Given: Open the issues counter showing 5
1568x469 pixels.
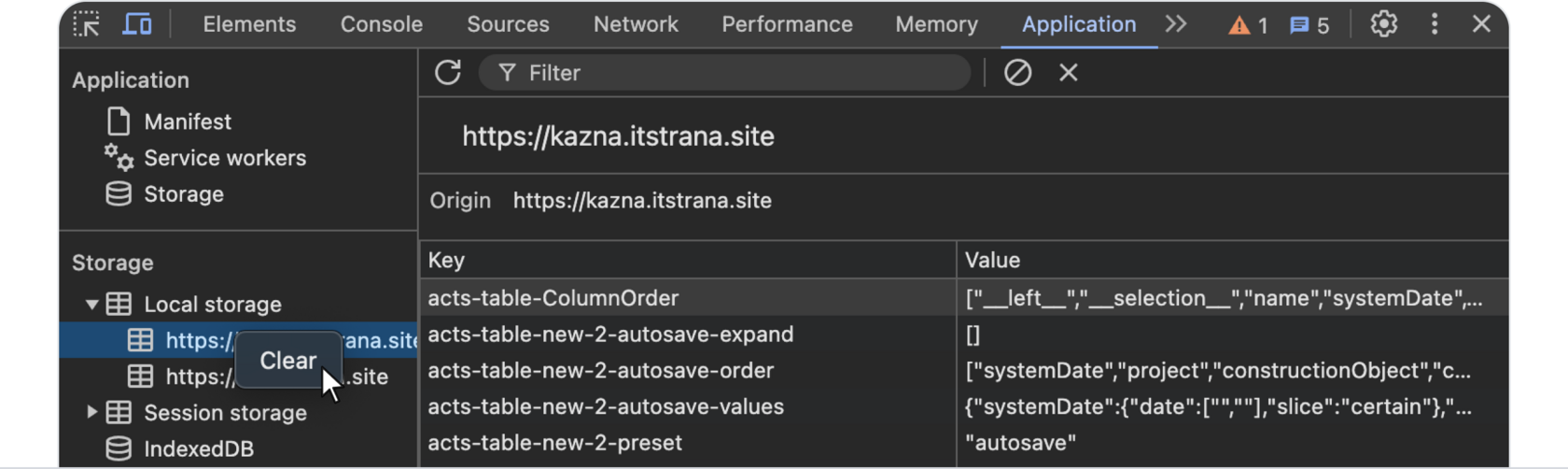Looking at the screenshot, I should point(1309,25).
